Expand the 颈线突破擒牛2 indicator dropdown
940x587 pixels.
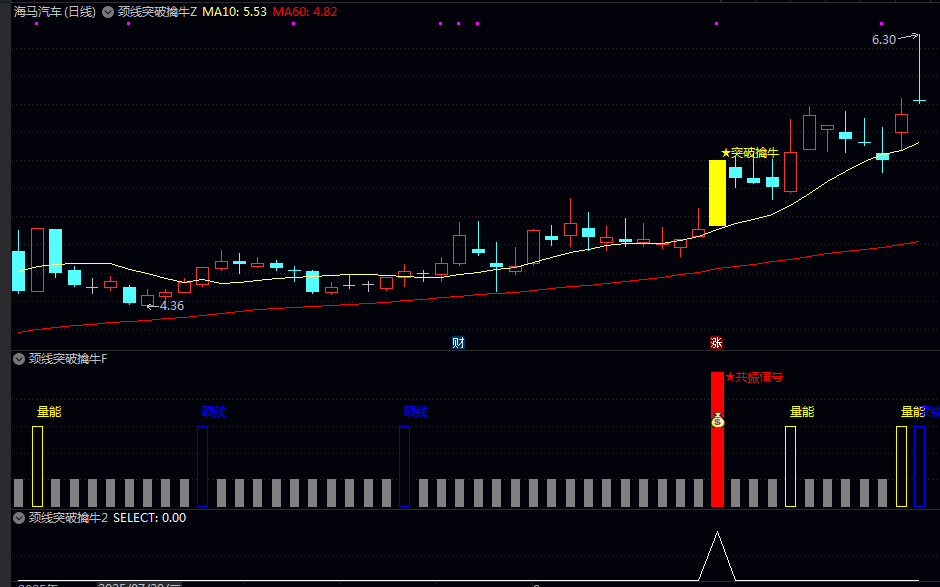(19, 518)
